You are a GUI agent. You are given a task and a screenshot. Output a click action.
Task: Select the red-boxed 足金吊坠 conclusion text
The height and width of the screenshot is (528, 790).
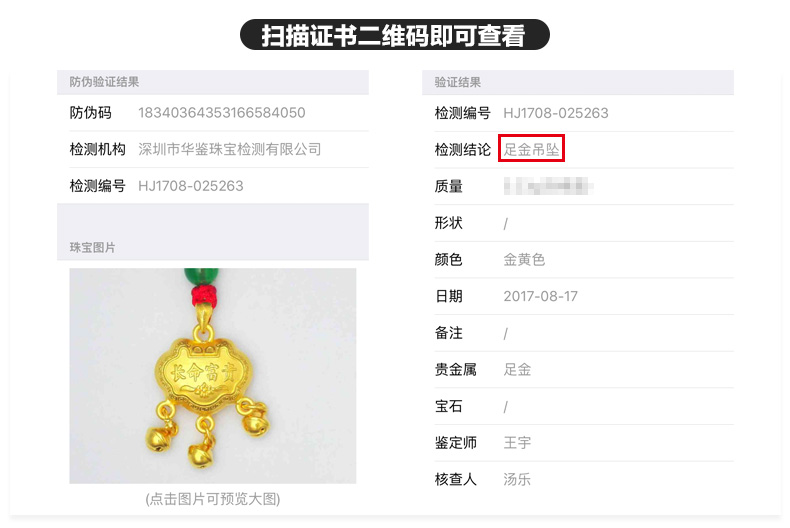[x=532, y=149]
